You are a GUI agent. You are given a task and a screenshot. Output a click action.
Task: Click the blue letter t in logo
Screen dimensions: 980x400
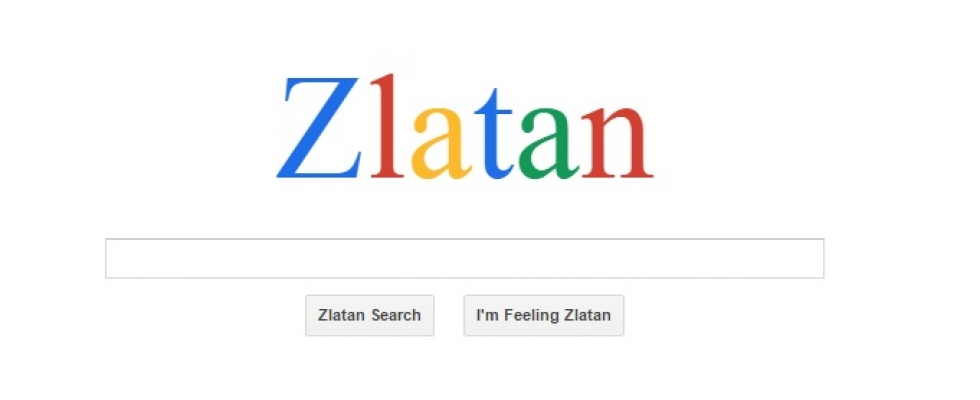[x=494, y=133]
